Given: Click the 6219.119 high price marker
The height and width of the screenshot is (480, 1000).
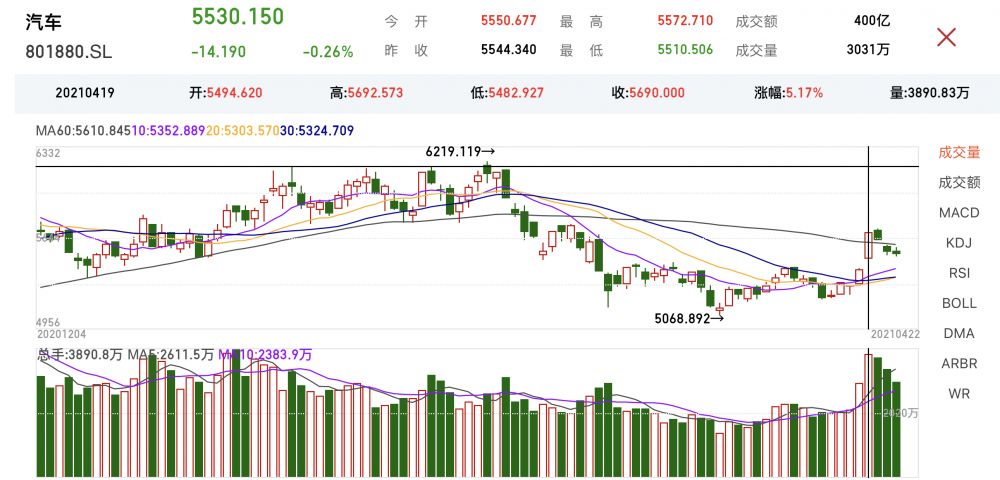Looking at the screenshot, I should click(459, 152).
